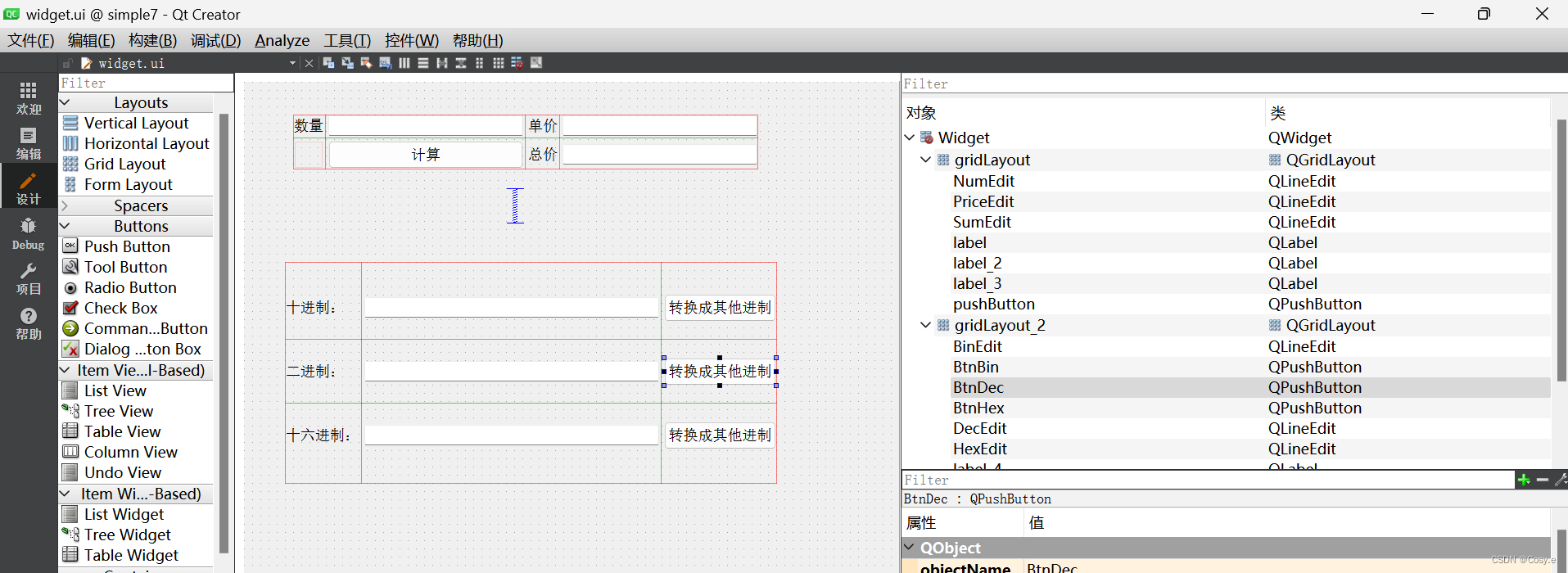The width and height of the screenshot is (1568, 573).
Task: Collapse the QObject property group
Action: [x=910, y=547]
